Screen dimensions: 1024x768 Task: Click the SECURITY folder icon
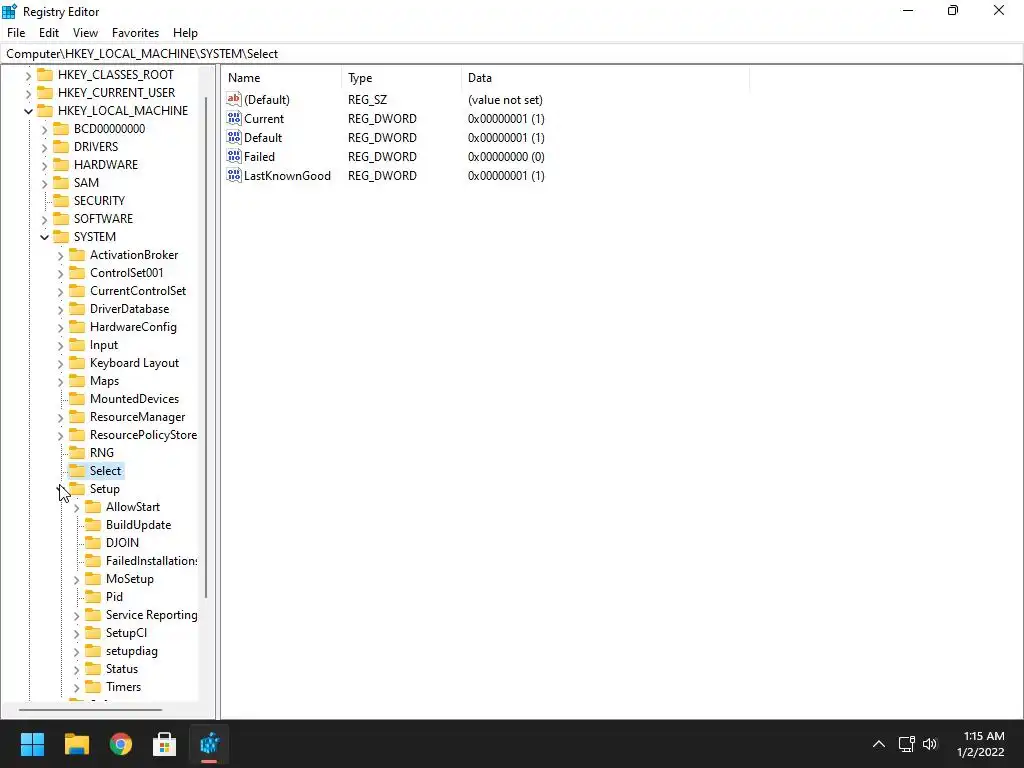61,200
